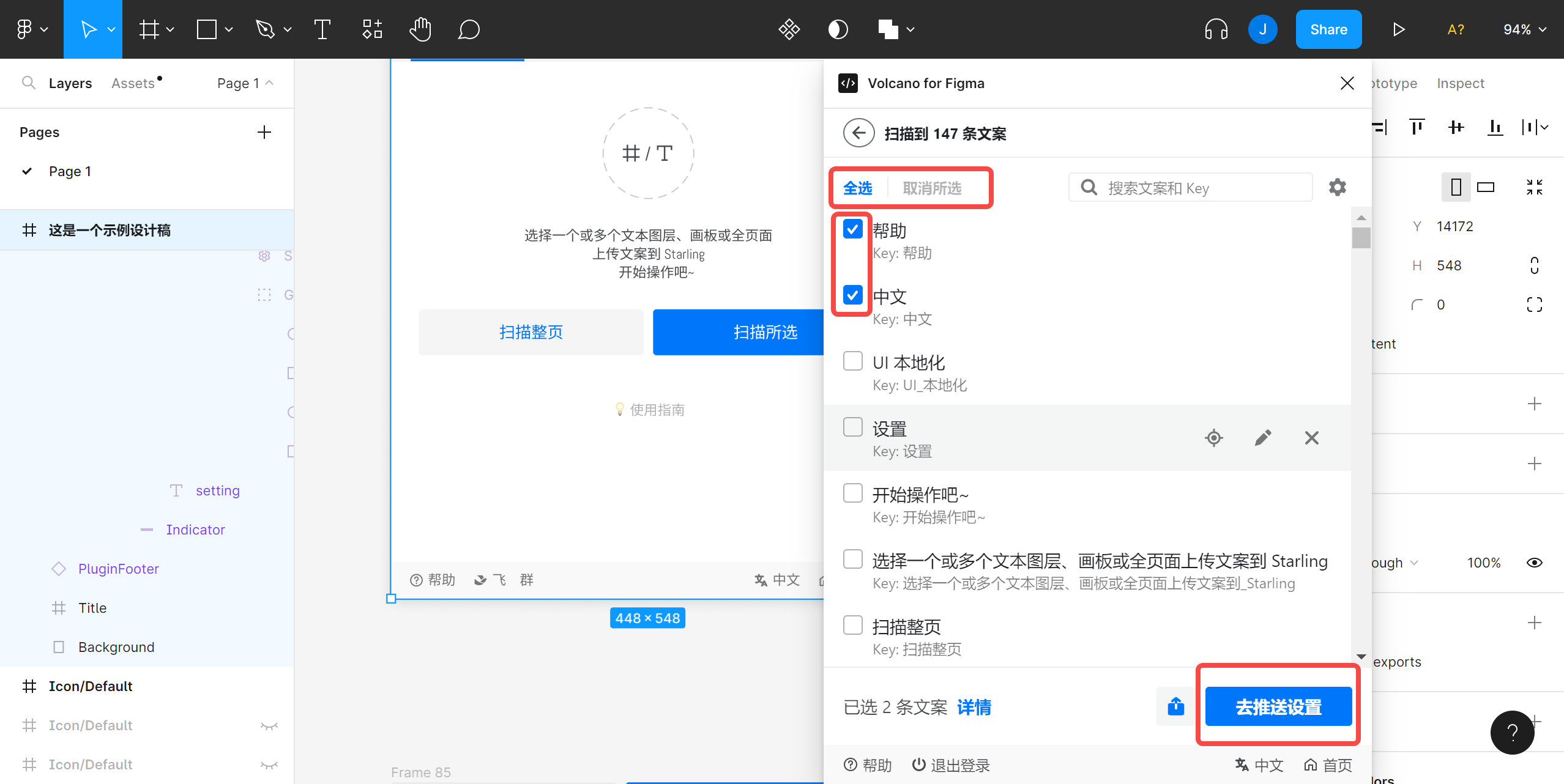Toggle layer opacity visibility eye icon
This screenshot has height=784, width=1564.
1535,563
